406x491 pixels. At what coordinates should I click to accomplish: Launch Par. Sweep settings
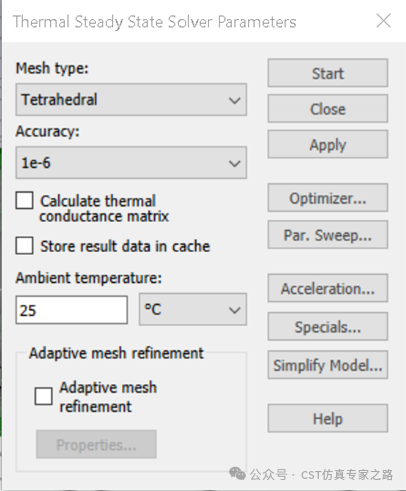328,235
